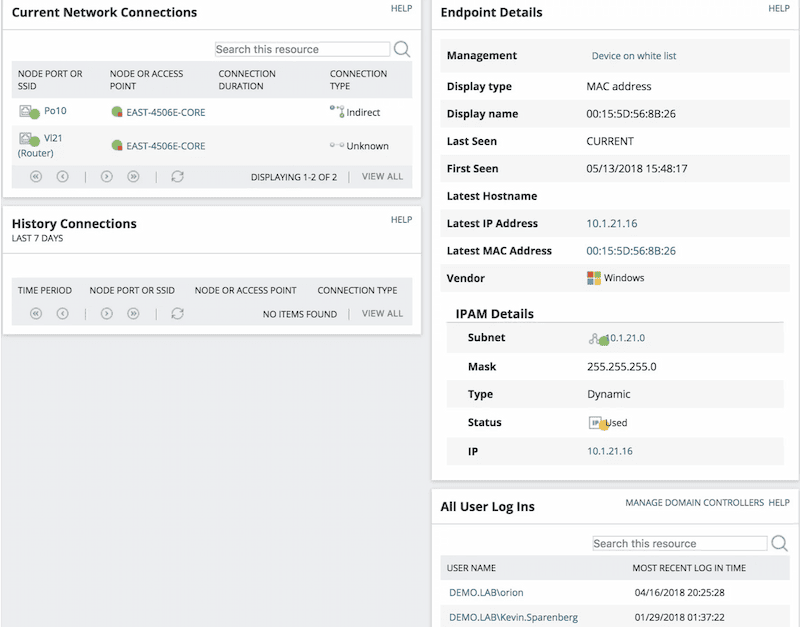Open the Latest IP Address 10.1.21.16 link
Screen dimensions: 800x627
click(x=611, y=224)
